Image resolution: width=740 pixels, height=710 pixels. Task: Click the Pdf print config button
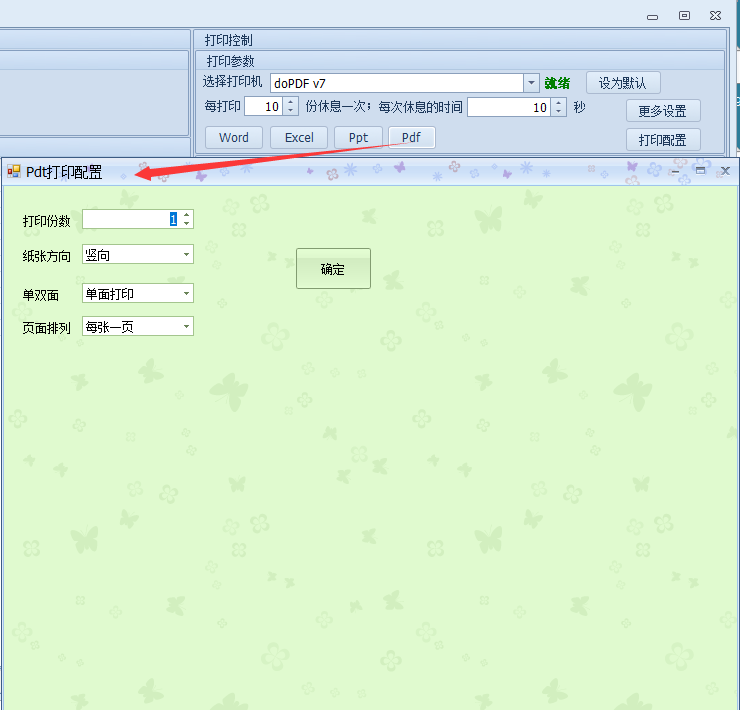click(x=411, y=137)
